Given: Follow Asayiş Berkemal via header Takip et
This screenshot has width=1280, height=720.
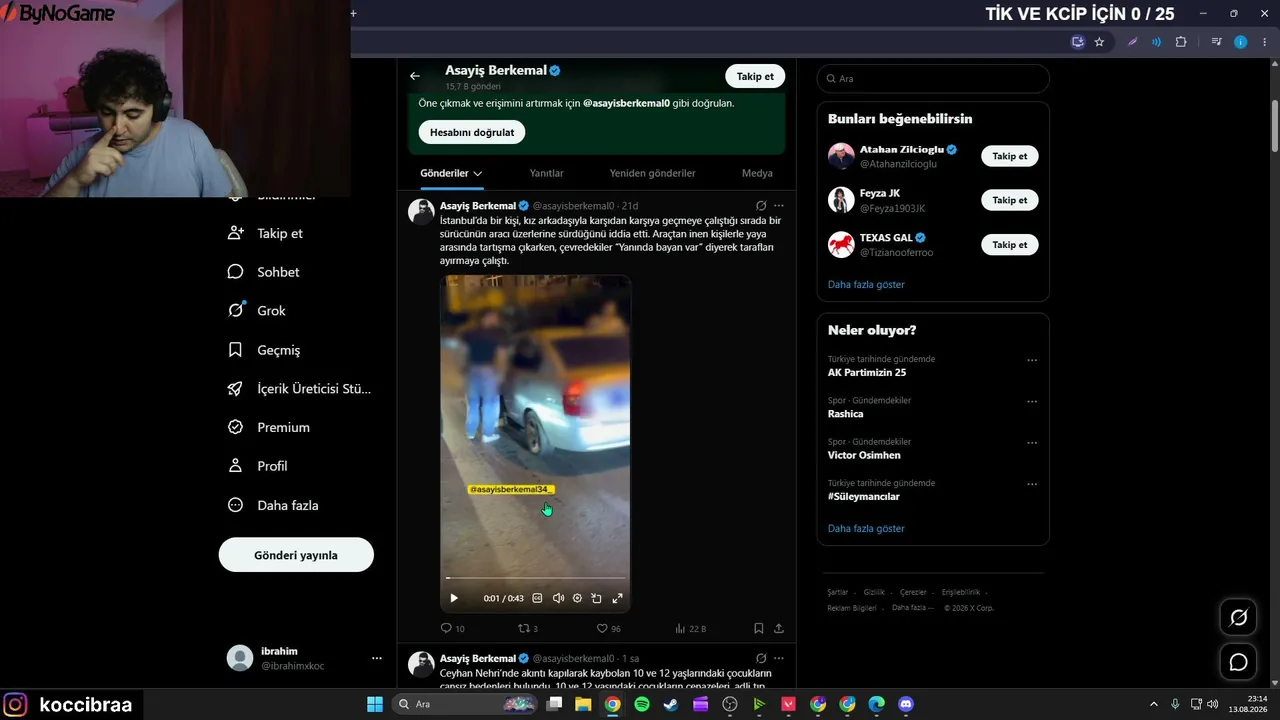Looking at the screenshot, I should (x=755, y=76).
